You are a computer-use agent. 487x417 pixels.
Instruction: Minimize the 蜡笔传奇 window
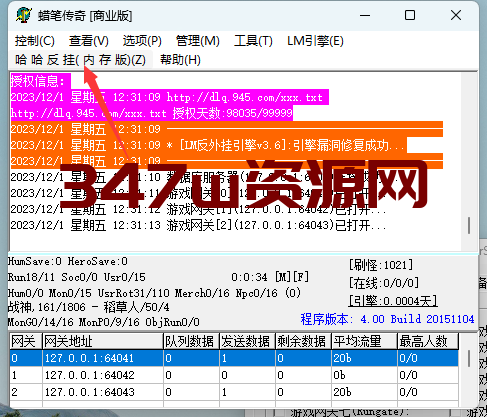pos(365,15)
